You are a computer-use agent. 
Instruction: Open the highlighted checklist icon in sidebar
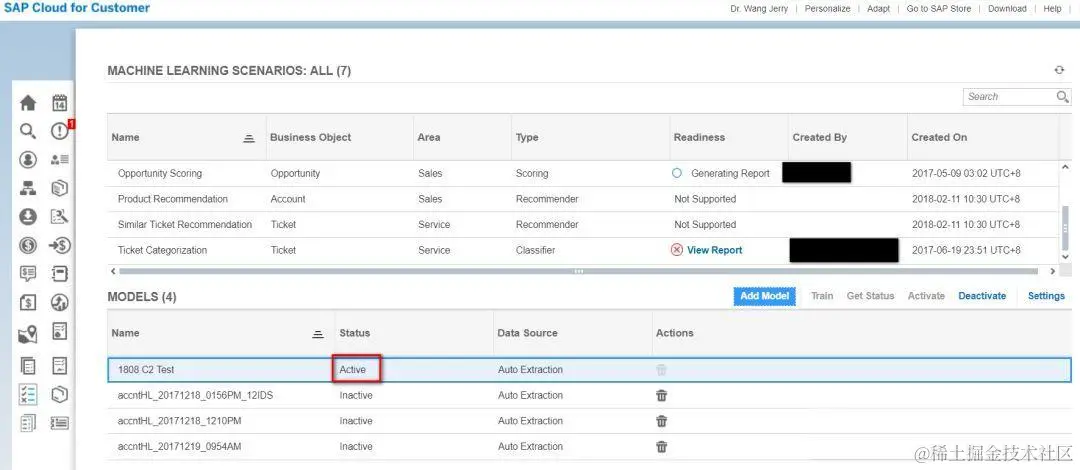(28, 394)
